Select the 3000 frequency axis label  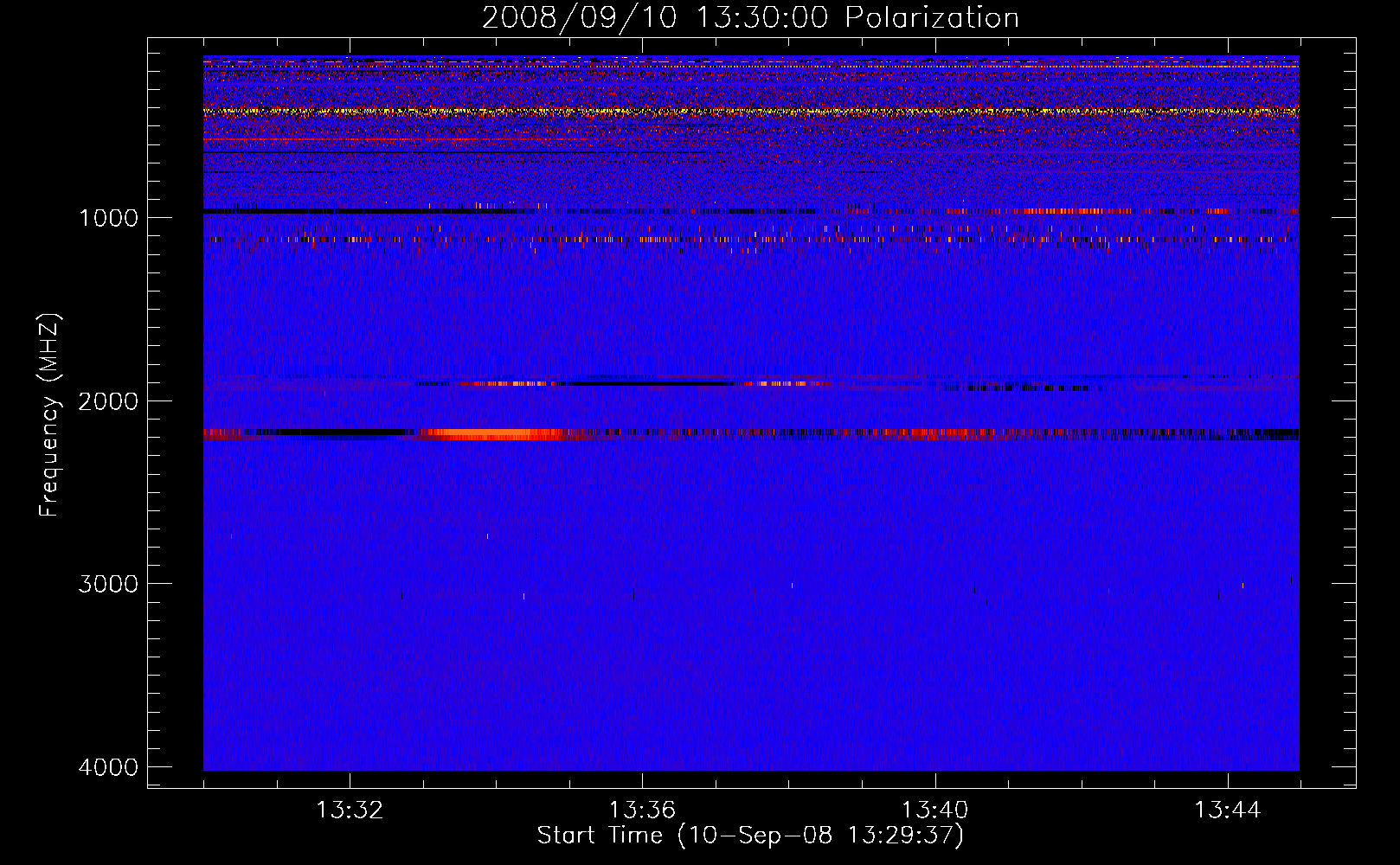(108, 584)
